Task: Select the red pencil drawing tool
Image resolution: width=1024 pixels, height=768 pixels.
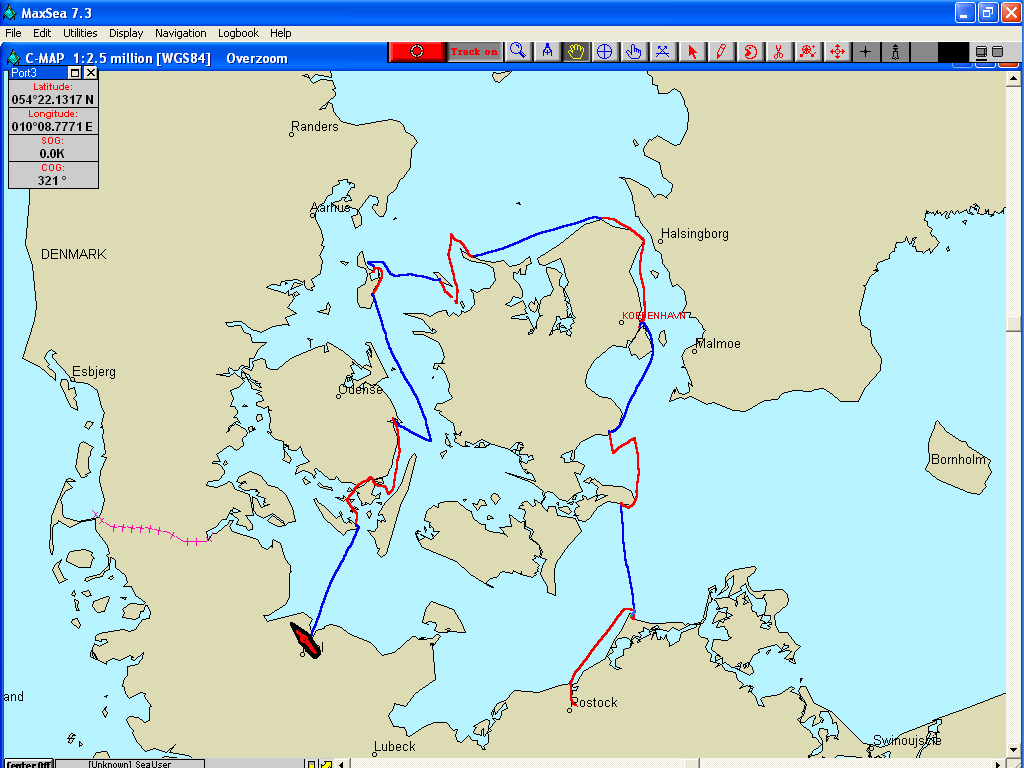Action: (x=721, y=52)
